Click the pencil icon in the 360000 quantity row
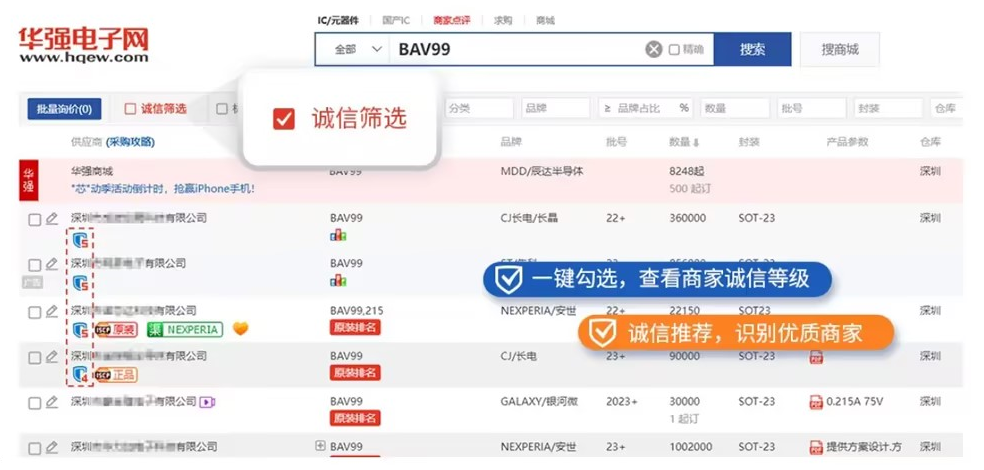Image resolution: width=984 pixels, height=470 pixels. pyautogui.click(x=52, y=218)
